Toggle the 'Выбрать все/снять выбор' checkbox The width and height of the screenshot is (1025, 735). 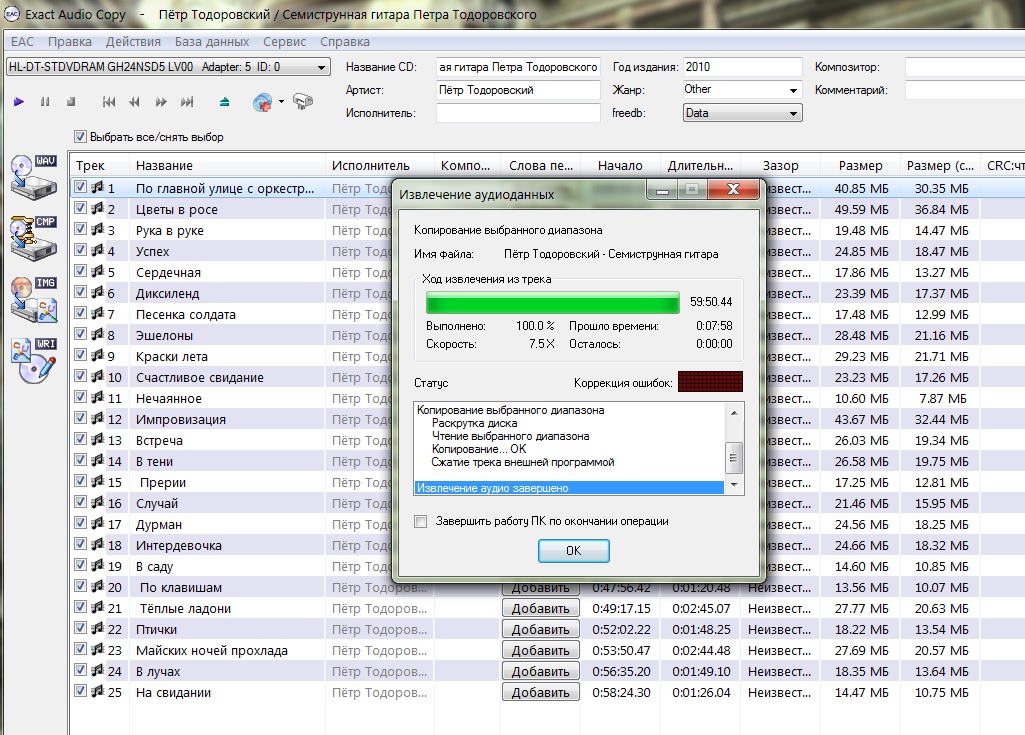tap(81, 137)
